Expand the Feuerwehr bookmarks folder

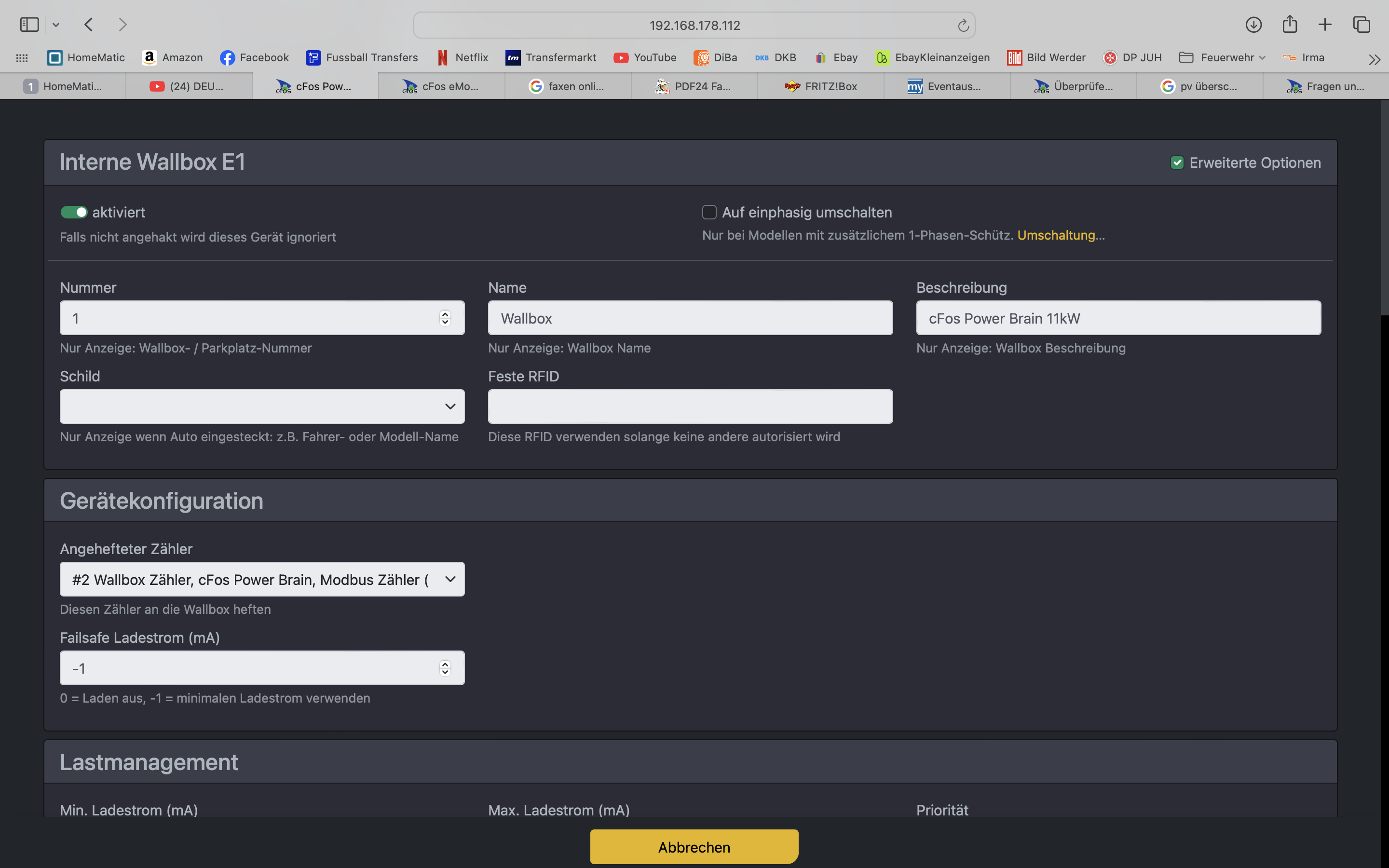coord(1223,57)
